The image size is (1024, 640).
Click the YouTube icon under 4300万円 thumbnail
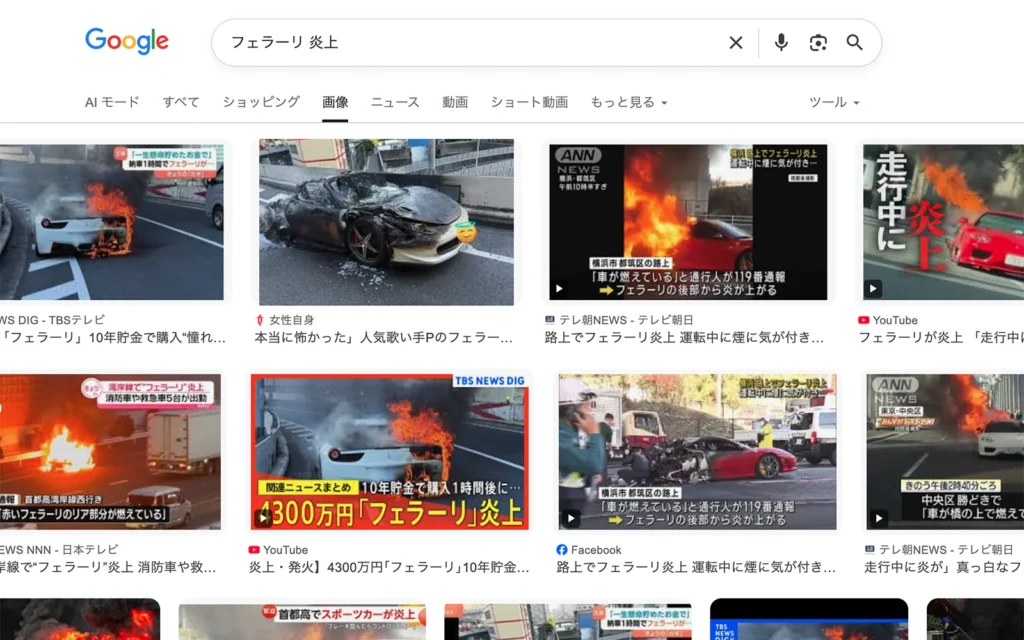pyautogui.click(x=254, y=550)
